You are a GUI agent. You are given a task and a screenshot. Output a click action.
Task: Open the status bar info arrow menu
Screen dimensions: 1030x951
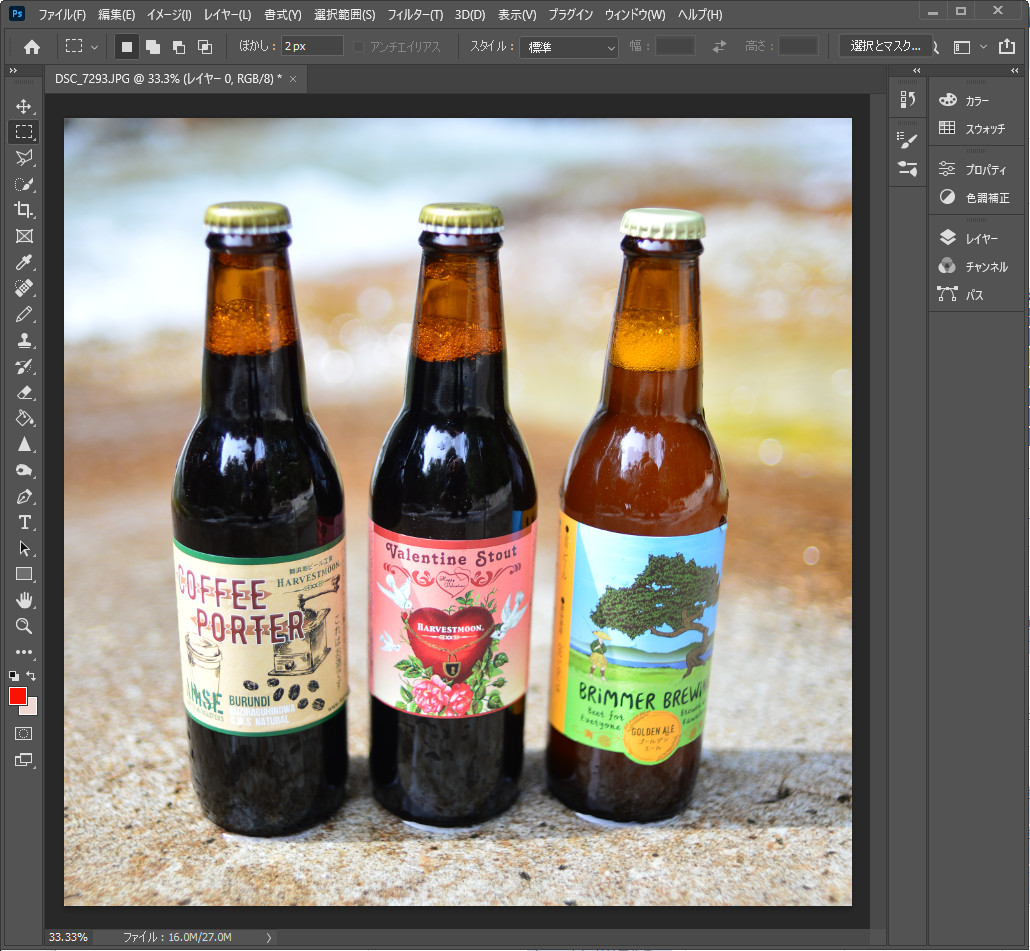click(268, 937)
